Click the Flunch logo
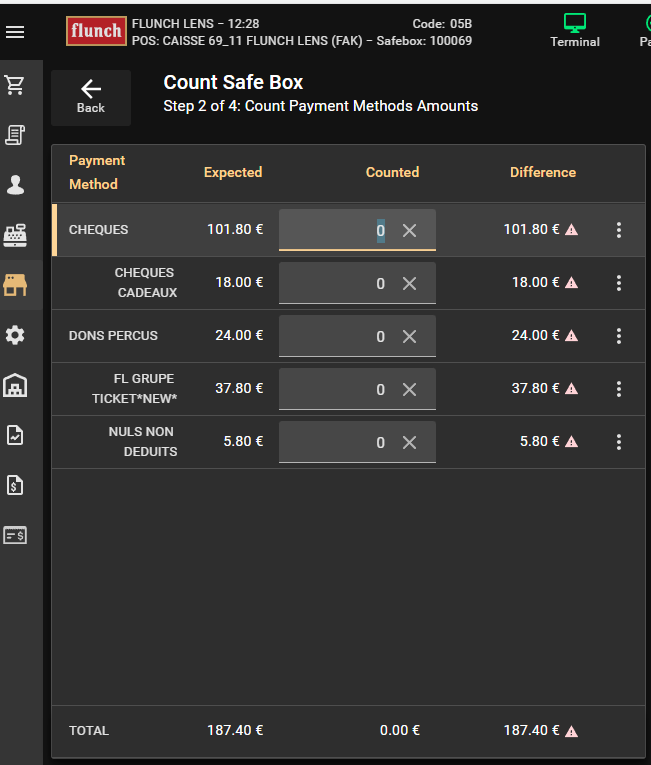The width and height of the screenshot is (651, 765). pos(96,32)
